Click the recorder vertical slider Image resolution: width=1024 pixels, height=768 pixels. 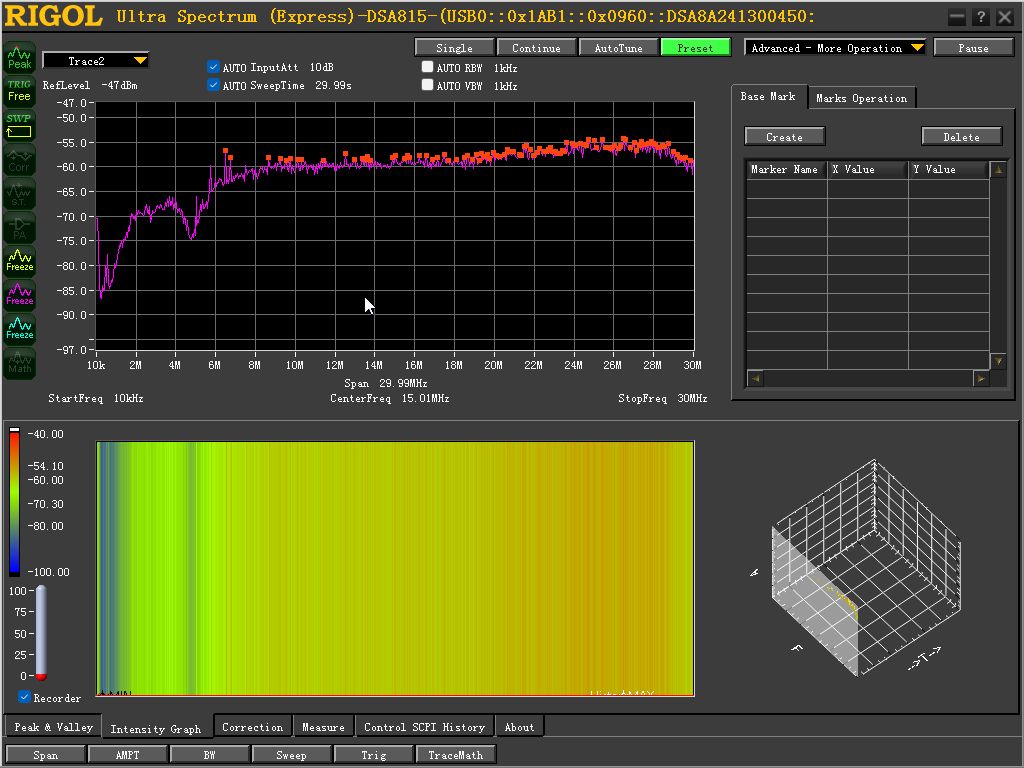click(x=41, y=633)
